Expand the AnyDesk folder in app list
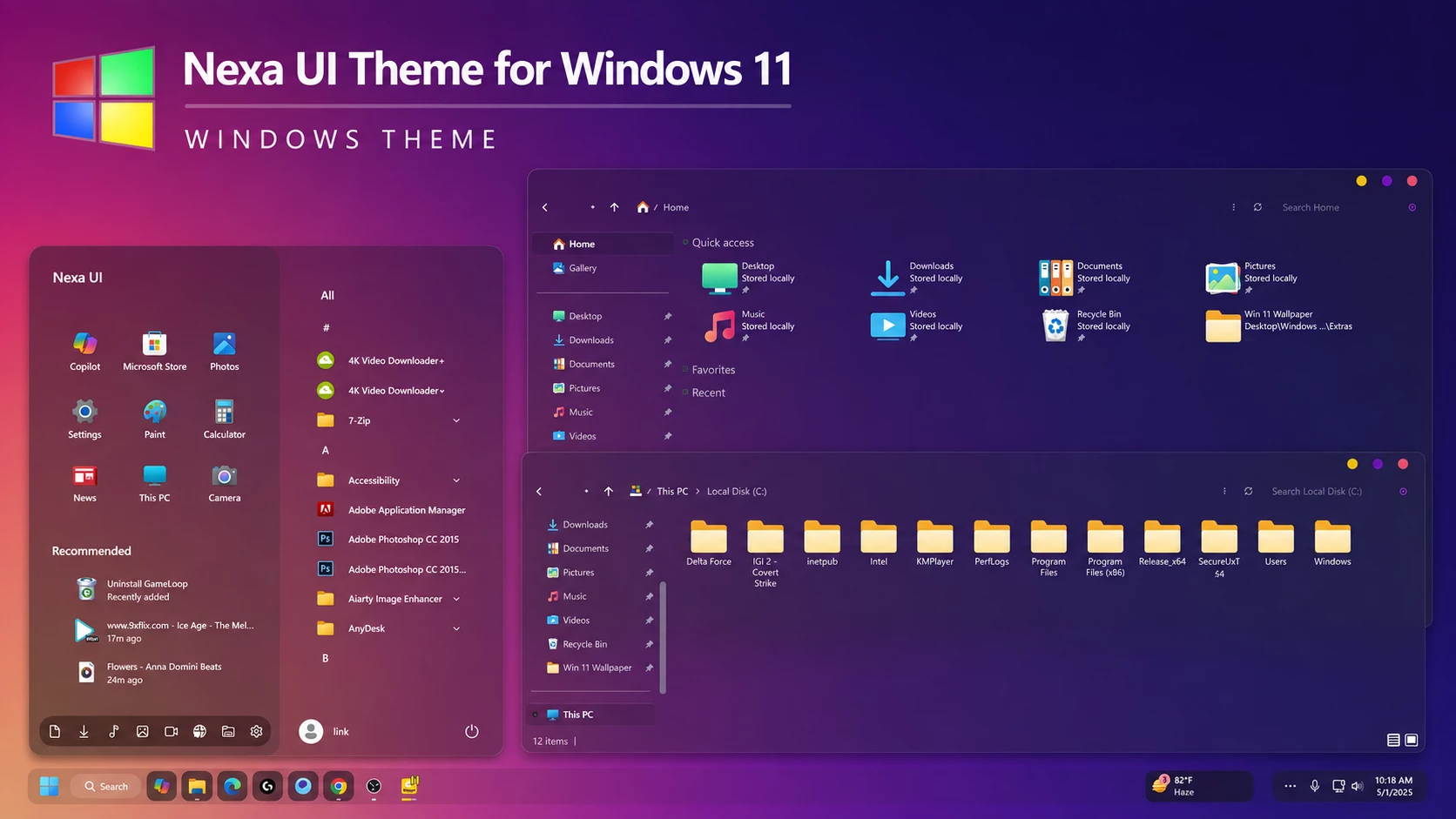Image resolution: width=1456 pixels, height=819 pixels. point(456,628)
